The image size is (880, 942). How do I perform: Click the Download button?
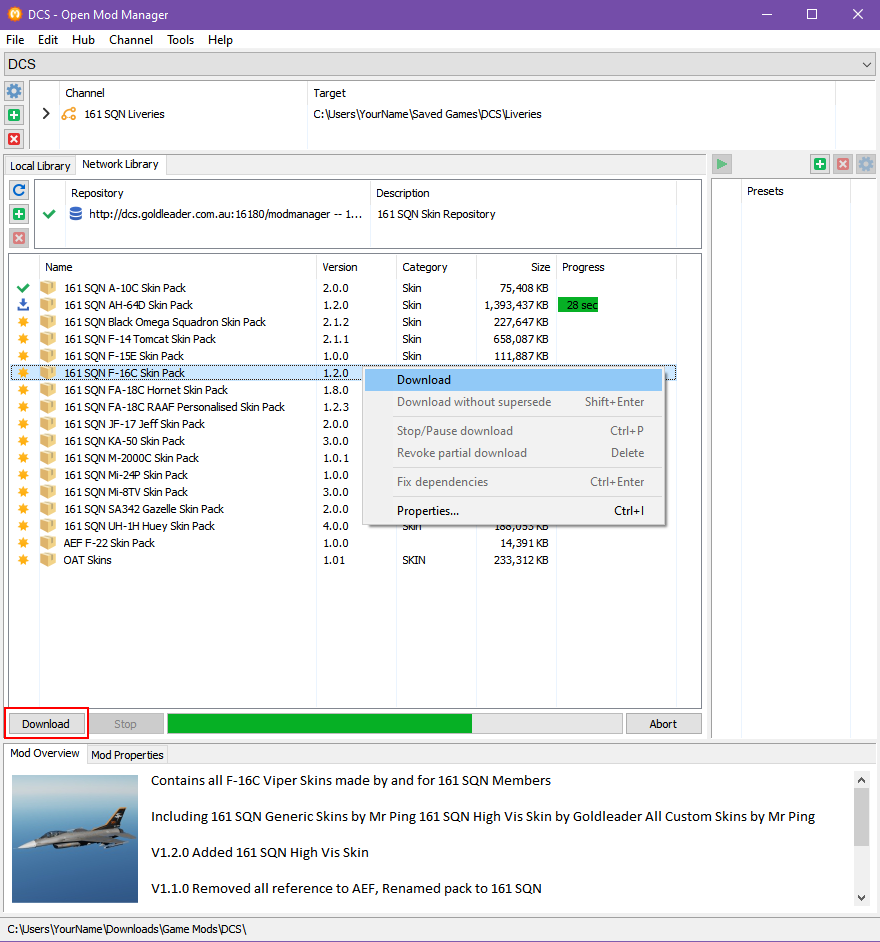[x=45, y=723]
